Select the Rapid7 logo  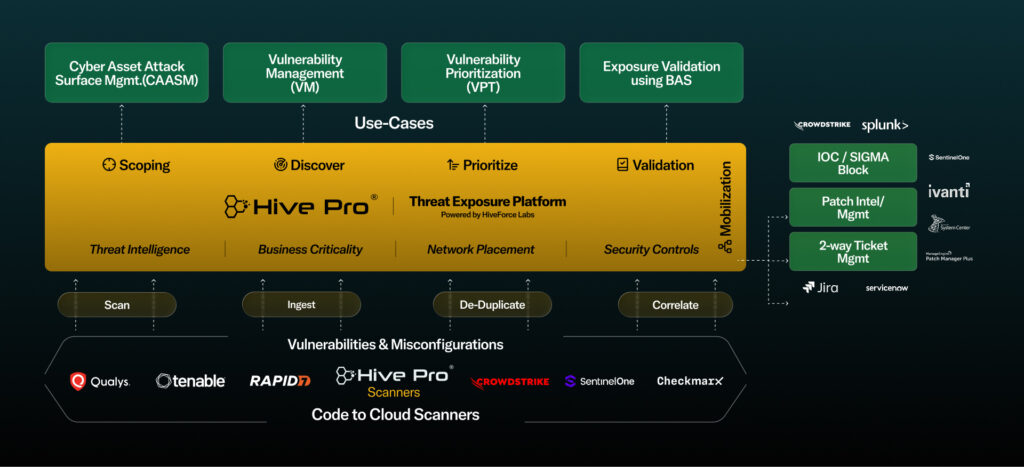coord(280,381)
